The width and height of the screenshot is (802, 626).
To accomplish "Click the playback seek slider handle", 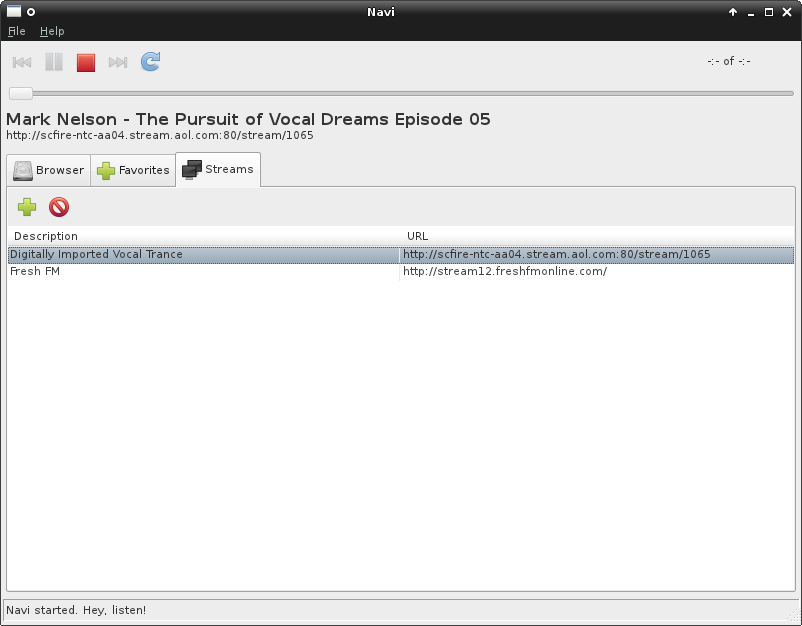I will (21, 93).
